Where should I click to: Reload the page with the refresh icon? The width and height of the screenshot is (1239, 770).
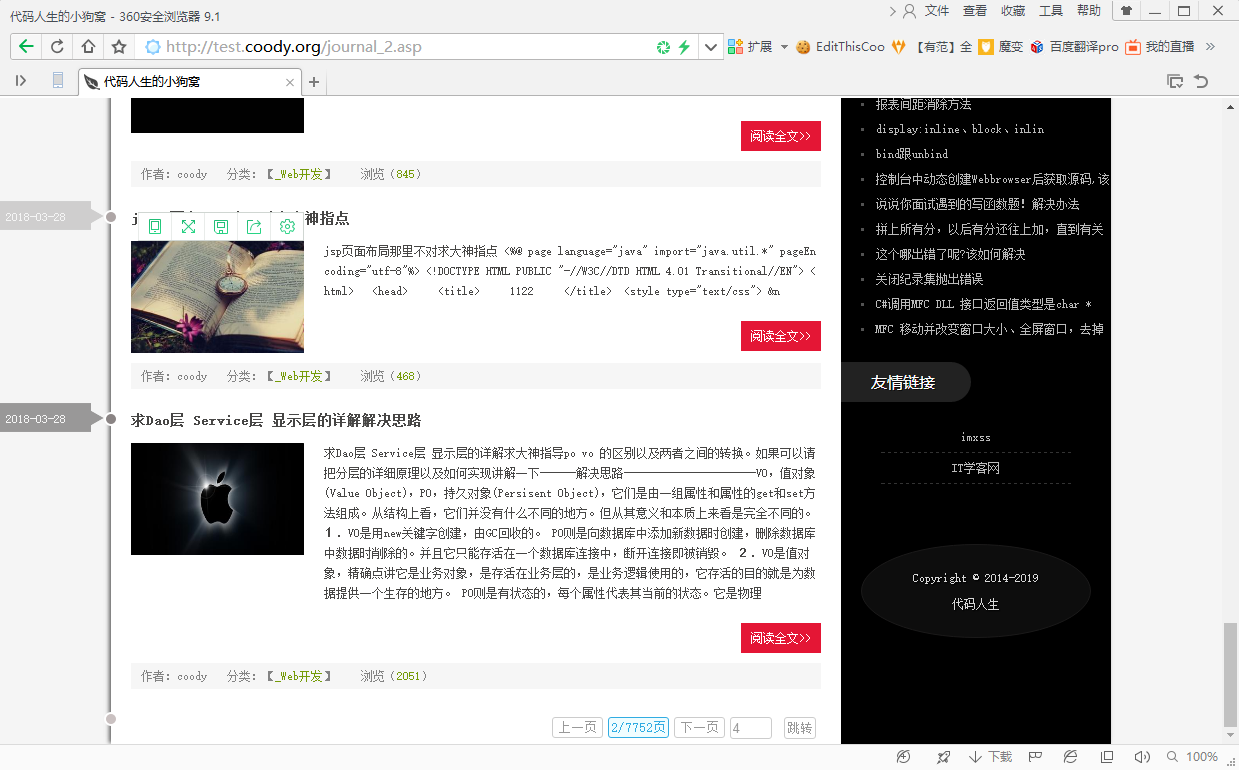point(57,47)
